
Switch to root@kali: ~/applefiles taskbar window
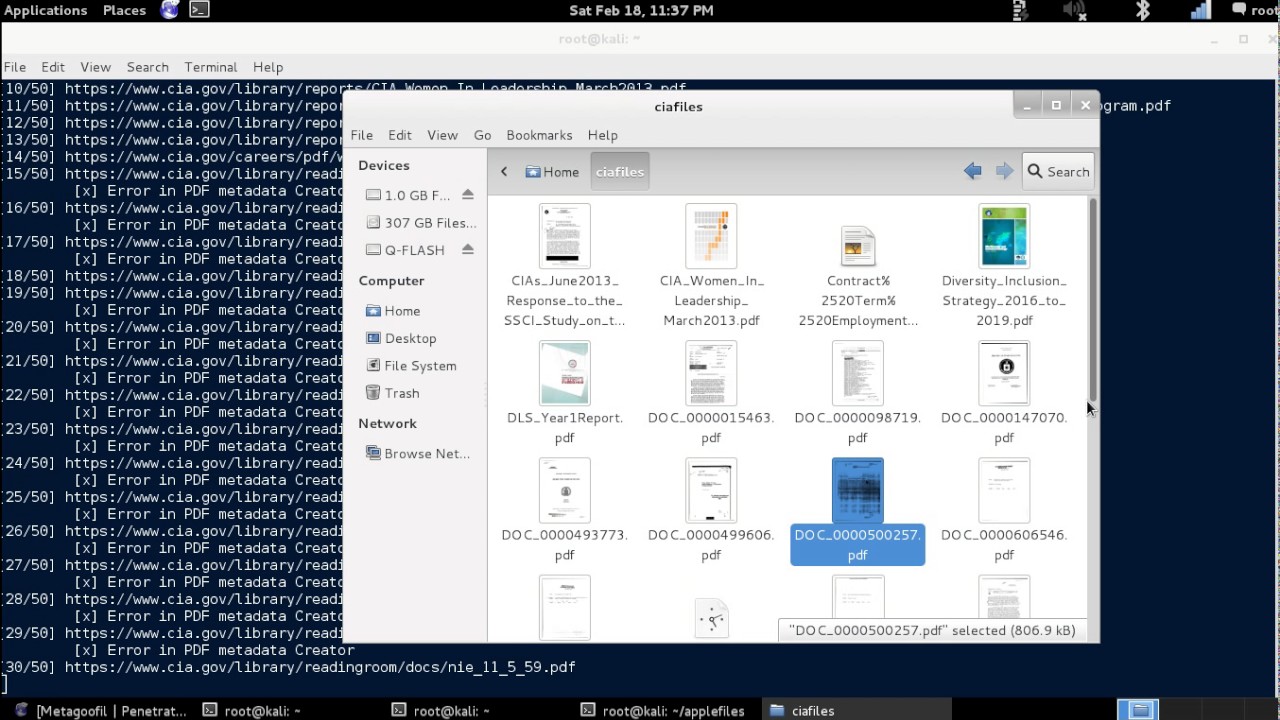pyautogui.click(x=664, y=711)
